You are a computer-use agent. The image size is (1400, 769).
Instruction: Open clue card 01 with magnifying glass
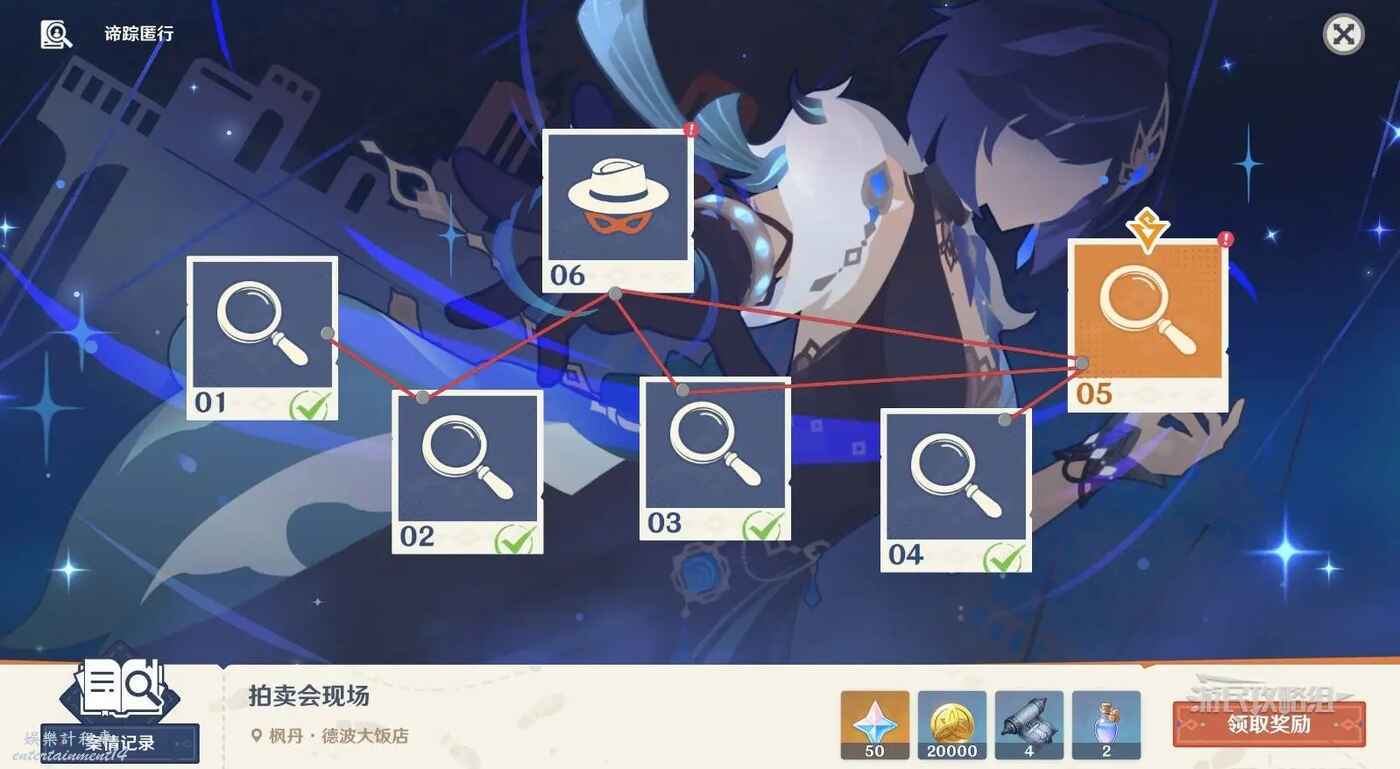tap(262, 338)
